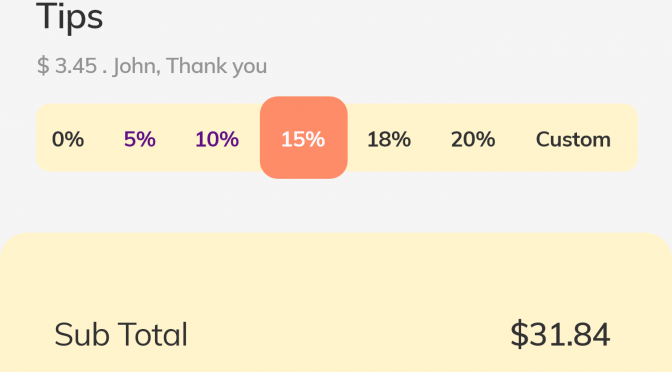This screenshot has height=372, width=672.
Task: Choose the 5% tip option
Action: pyautogui.click(x=140, y=139)
